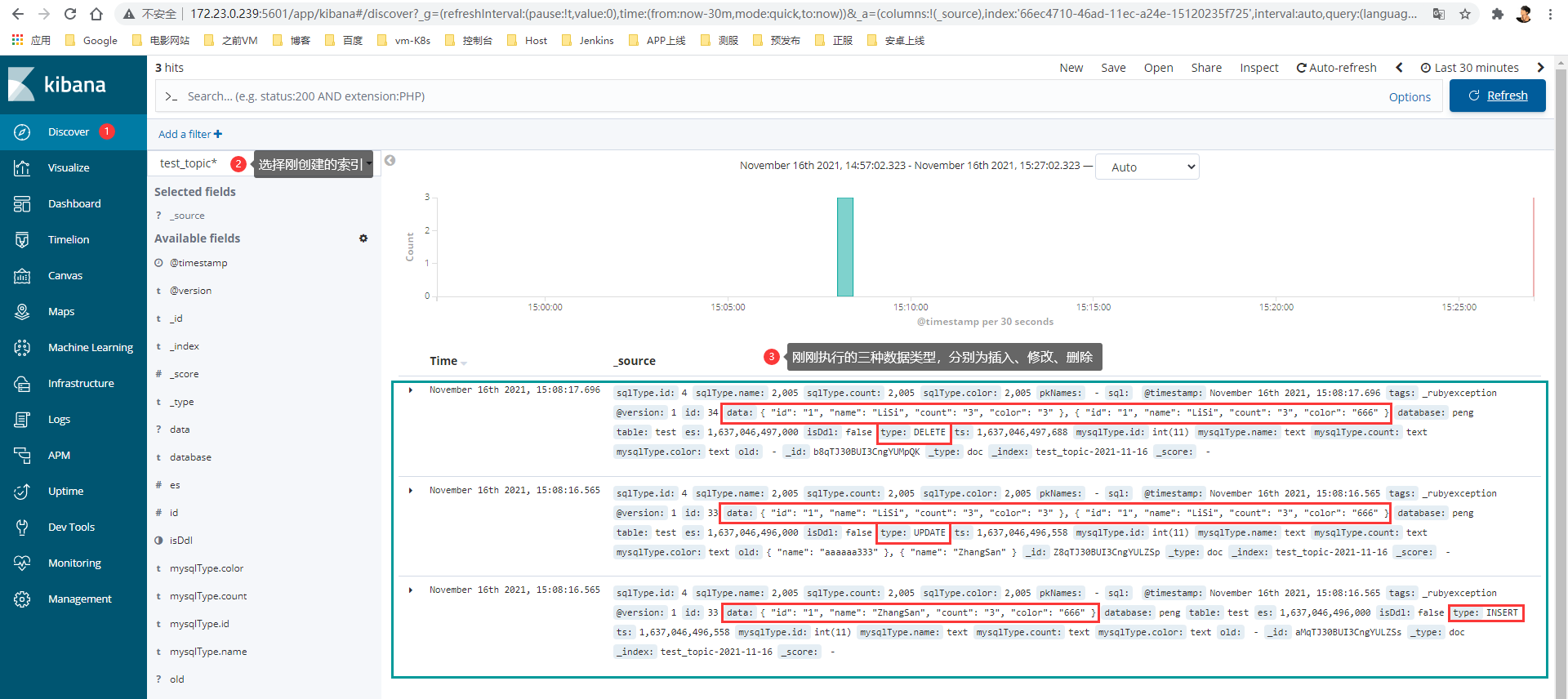Click Auto-refresh in the top menu
1568x699 pixels.
point(1337,68)
